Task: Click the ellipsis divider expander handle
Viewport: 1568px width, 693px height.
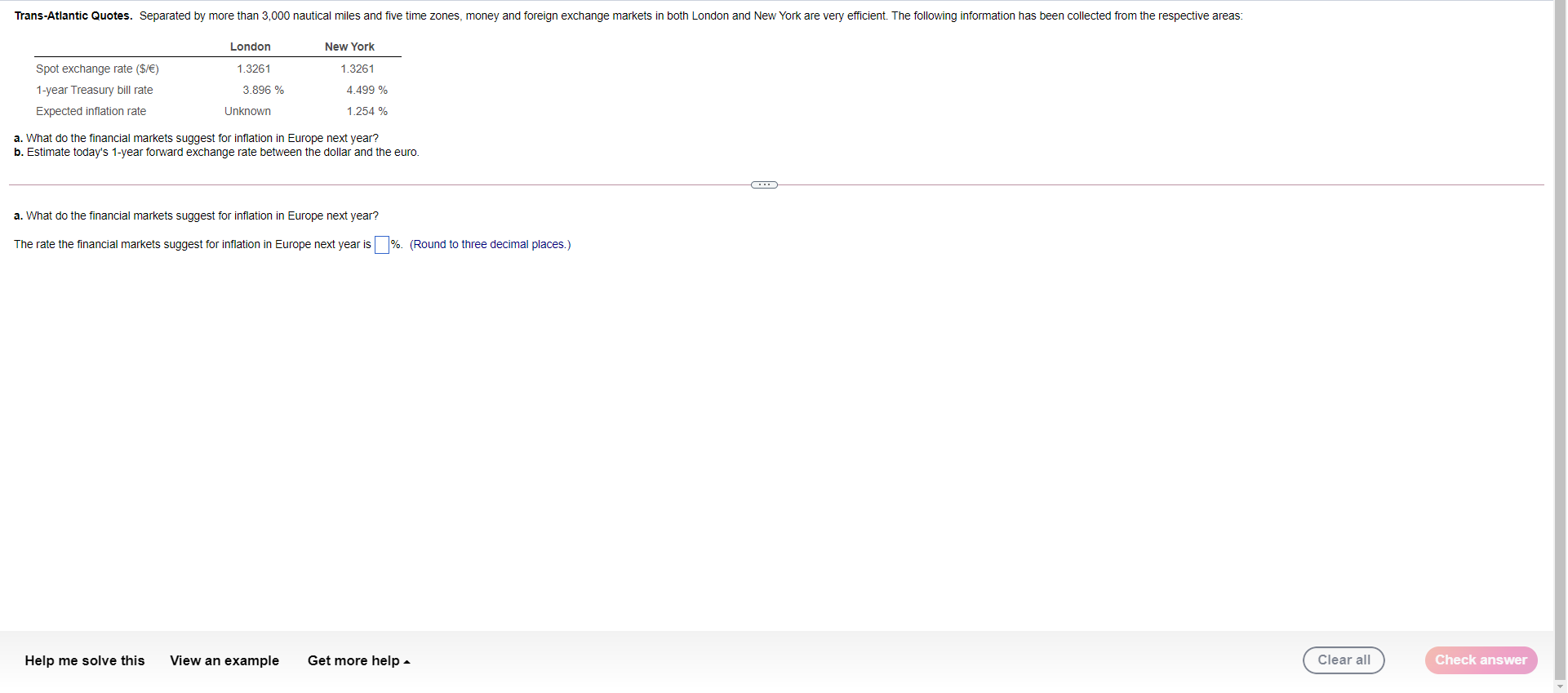Action: (x=764, y=185)
